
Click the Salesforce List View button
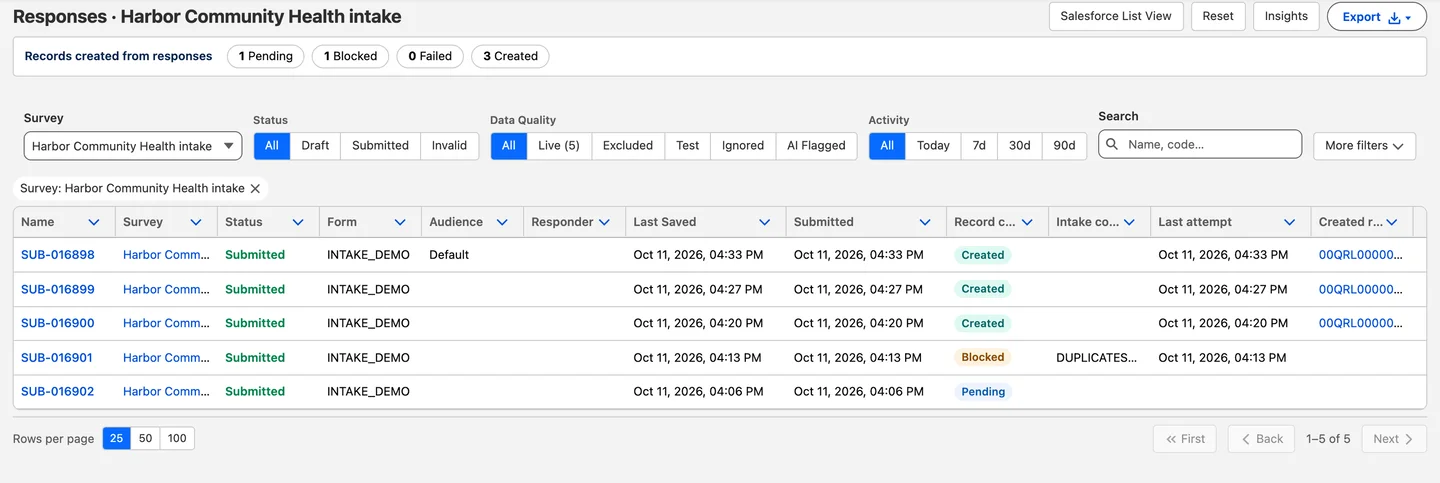(x=1116, y=16)
